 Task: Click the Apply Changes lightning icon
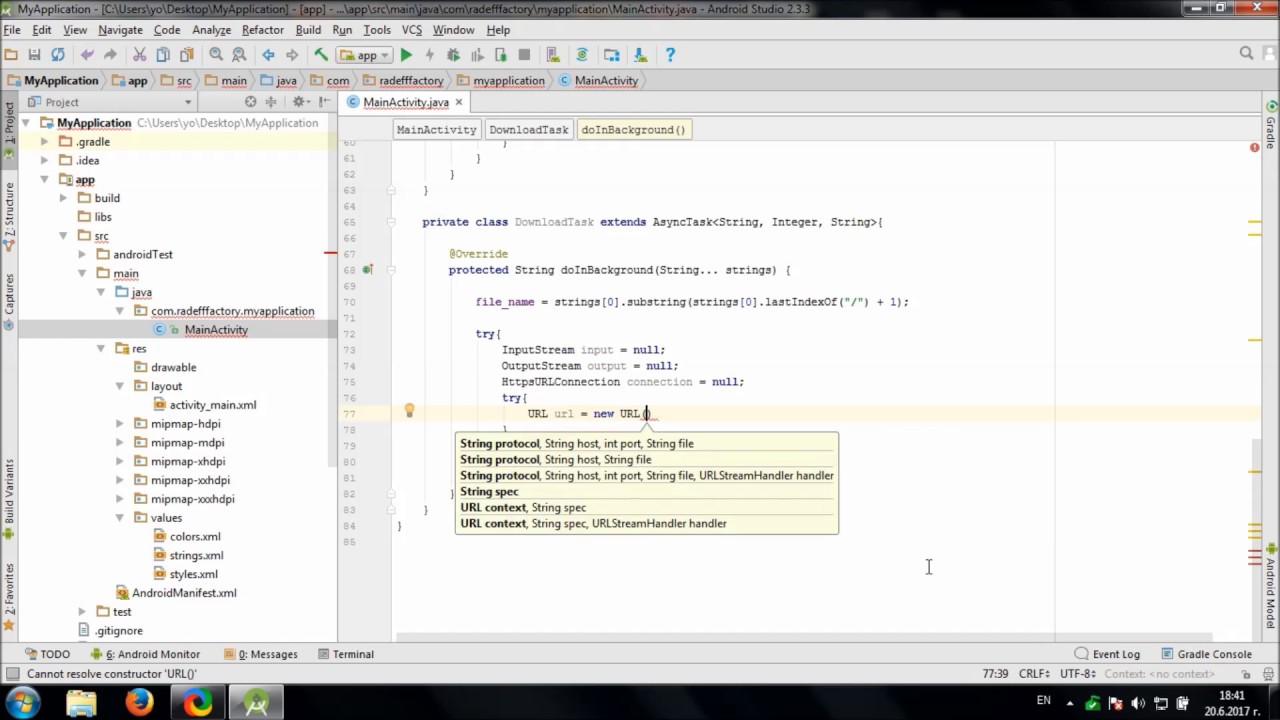430,55
